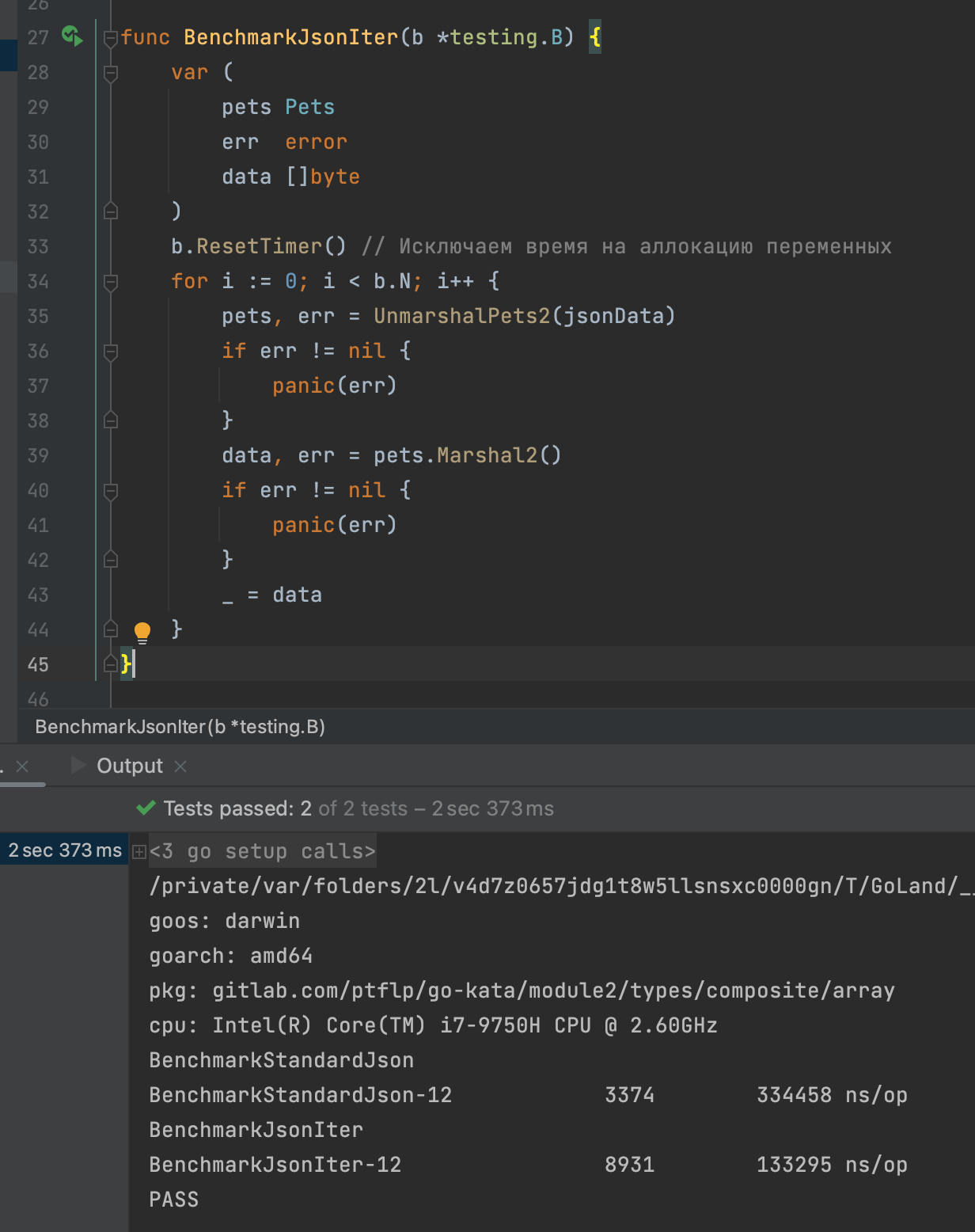Screen dimensions: 975x1232
Task: Click the green checkmark next to Tests passed
Action: [146, 808]
